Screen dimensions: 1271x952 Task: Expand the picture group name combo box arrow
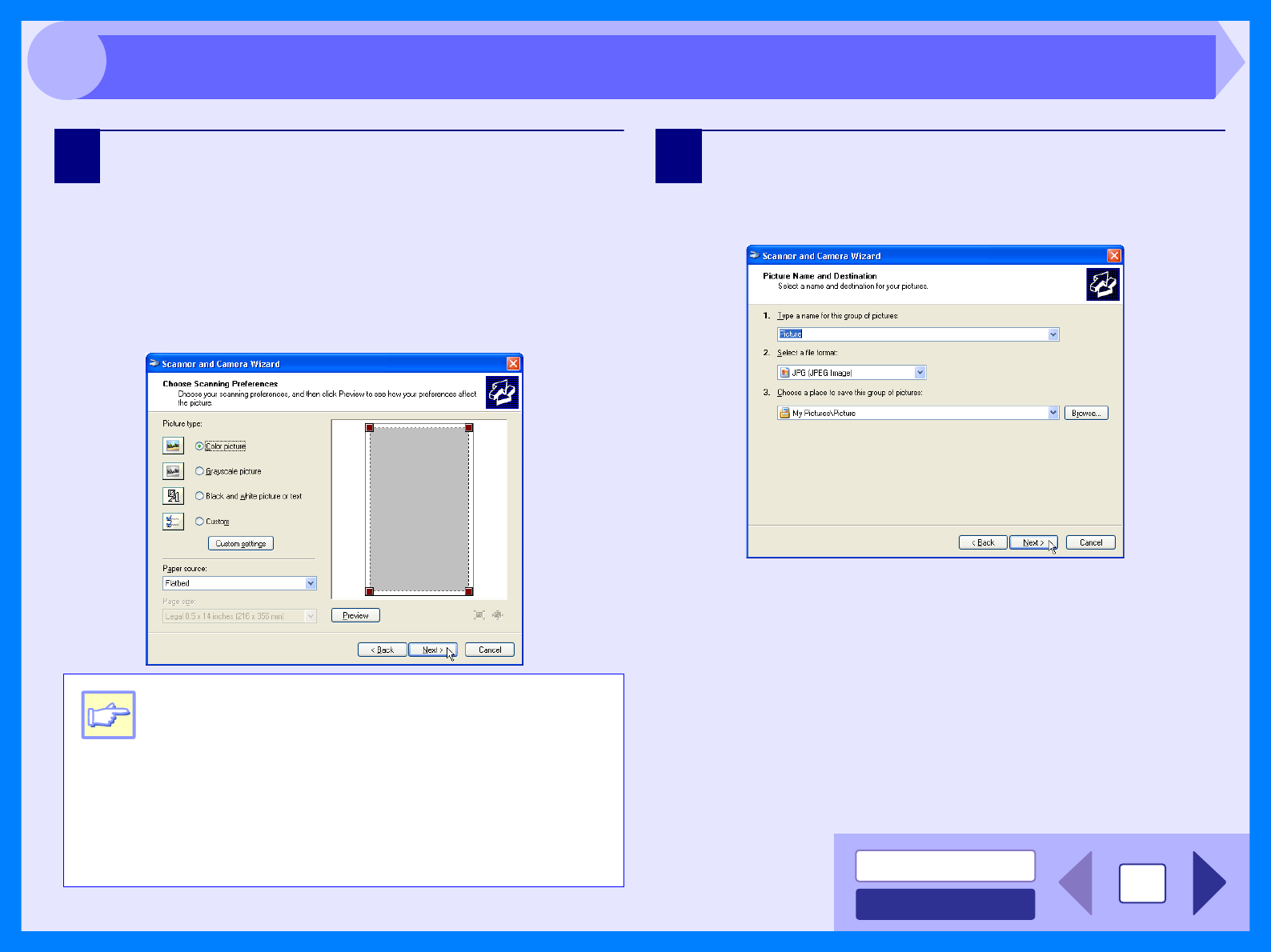pyautogui.click(x=1053, y=334)
